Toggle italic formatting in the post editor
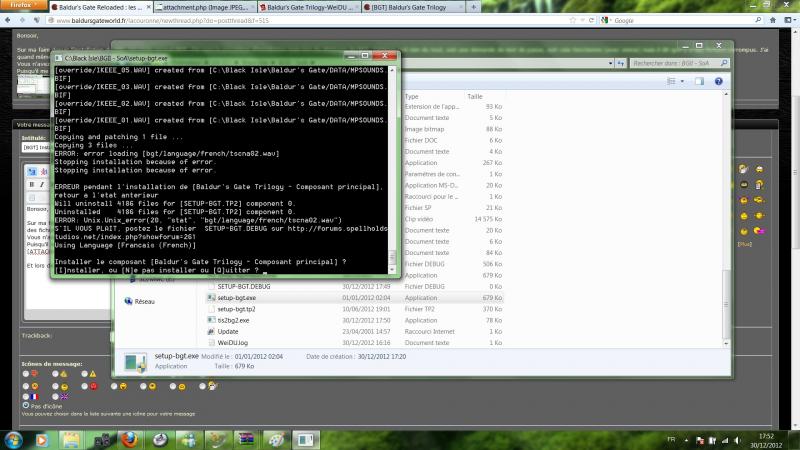 [42, 185]
